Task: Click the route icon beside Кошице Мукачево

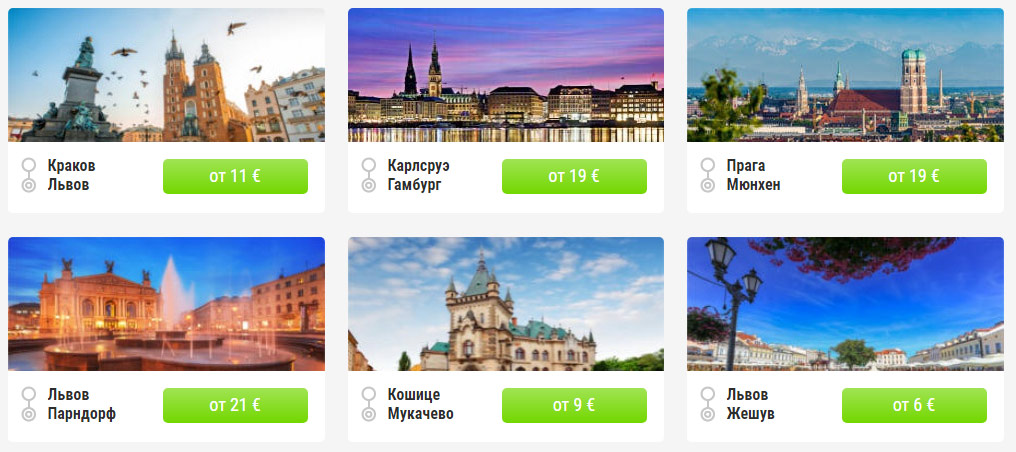Action: (368, 405)
